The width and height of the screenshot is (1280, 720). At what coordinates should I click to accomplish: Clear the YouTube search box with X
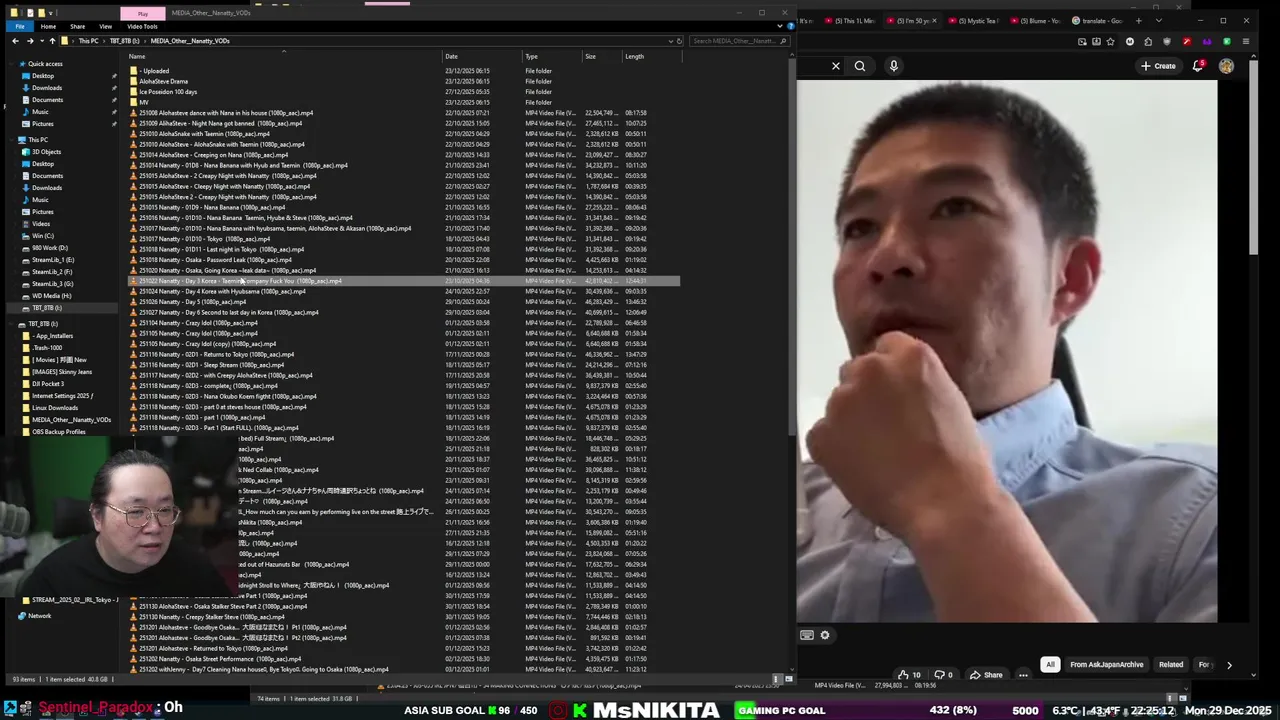coord(836,66)
